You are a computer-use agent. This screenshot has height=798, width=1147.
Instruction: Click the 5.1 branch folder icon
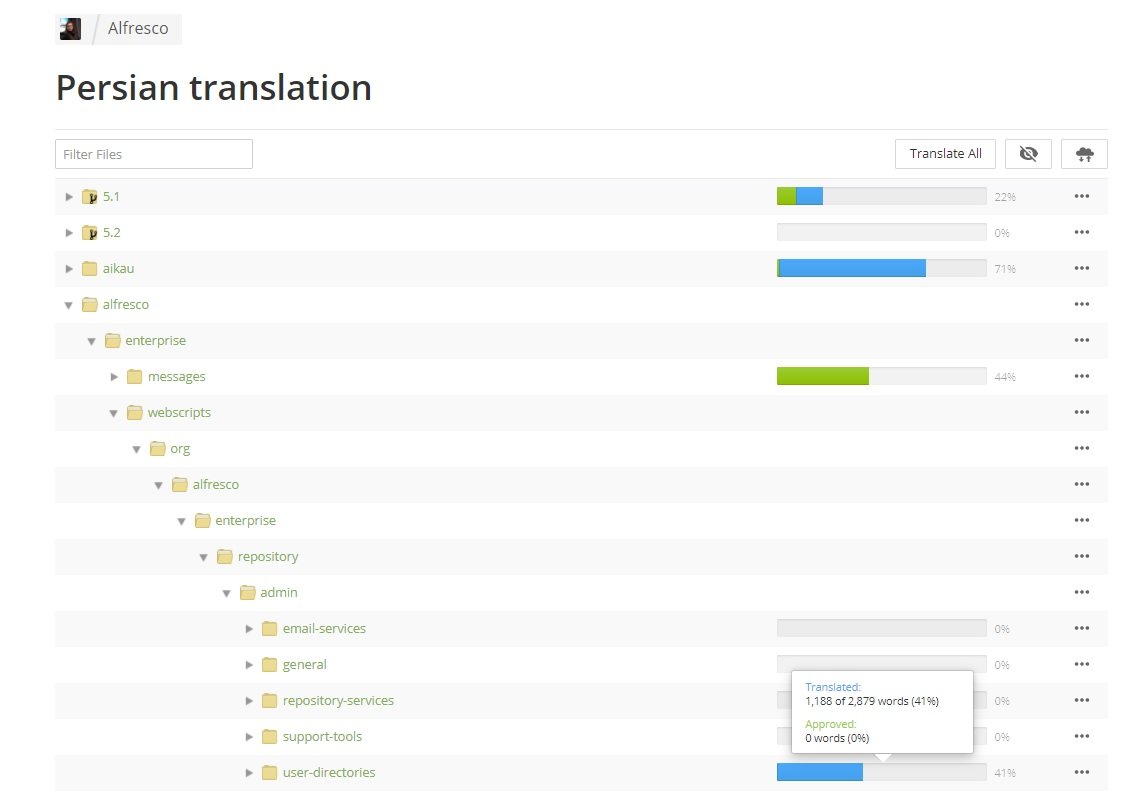click(x=90, y=197)
